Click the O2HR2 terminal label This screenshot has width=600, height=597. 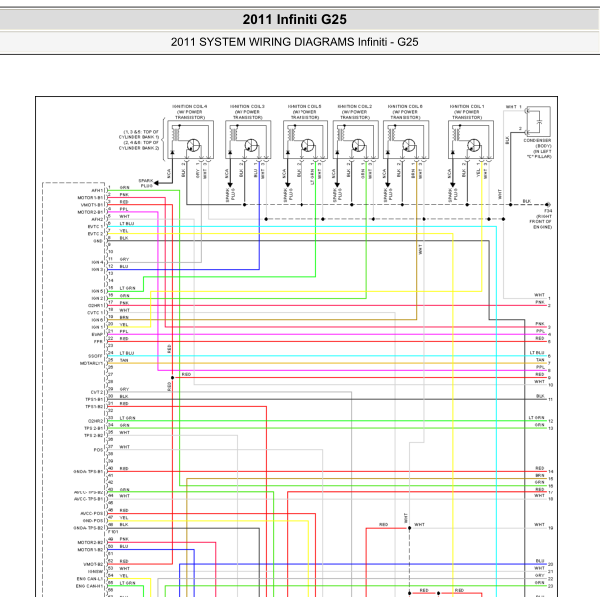click(x=96, y=421)
